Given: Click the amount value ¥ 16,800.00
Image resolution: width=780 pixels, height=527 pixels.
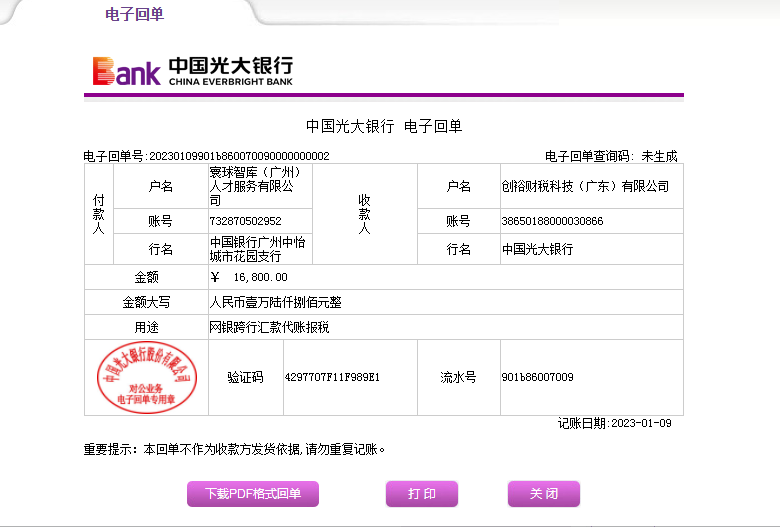Looking at the screenshot, I should click(x=249, y=277).
